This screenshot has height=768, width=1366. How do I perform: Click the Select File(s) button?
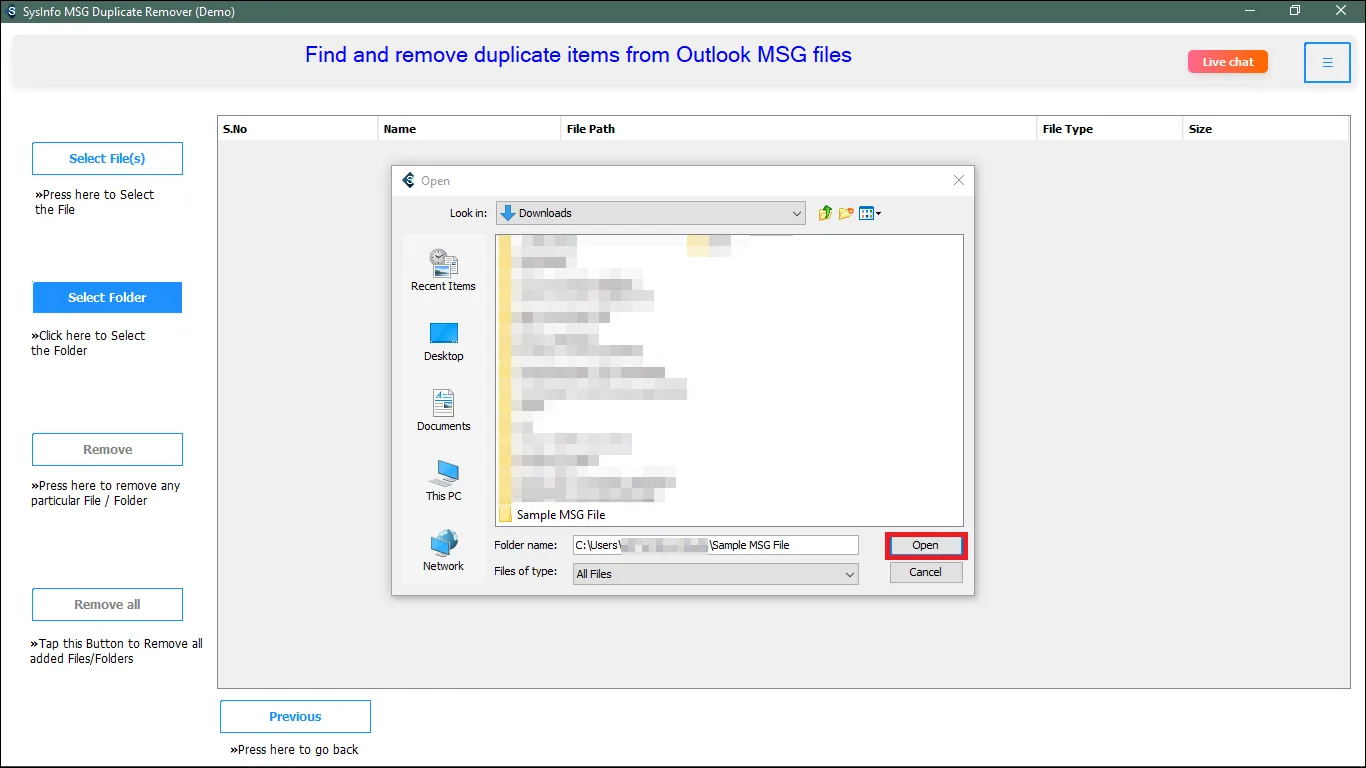pyautogui.click(x=107, y=158)
